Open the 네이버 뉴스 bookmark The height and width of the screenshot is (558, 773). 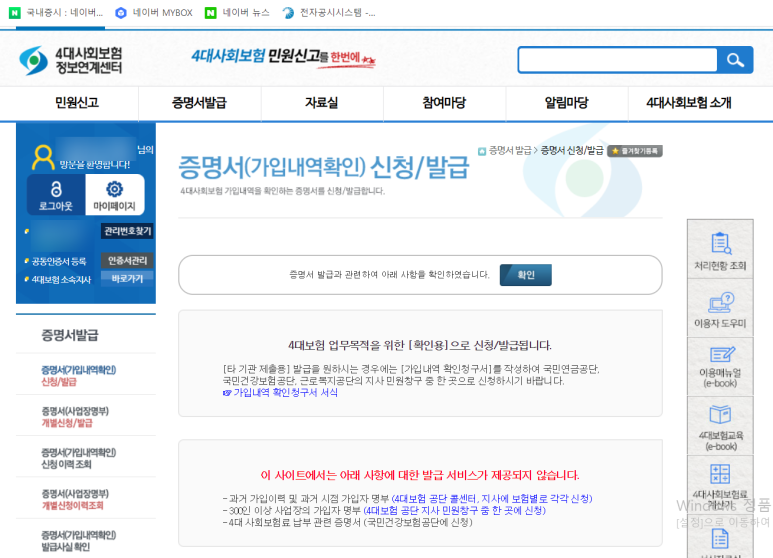click(x=237, y=13)
